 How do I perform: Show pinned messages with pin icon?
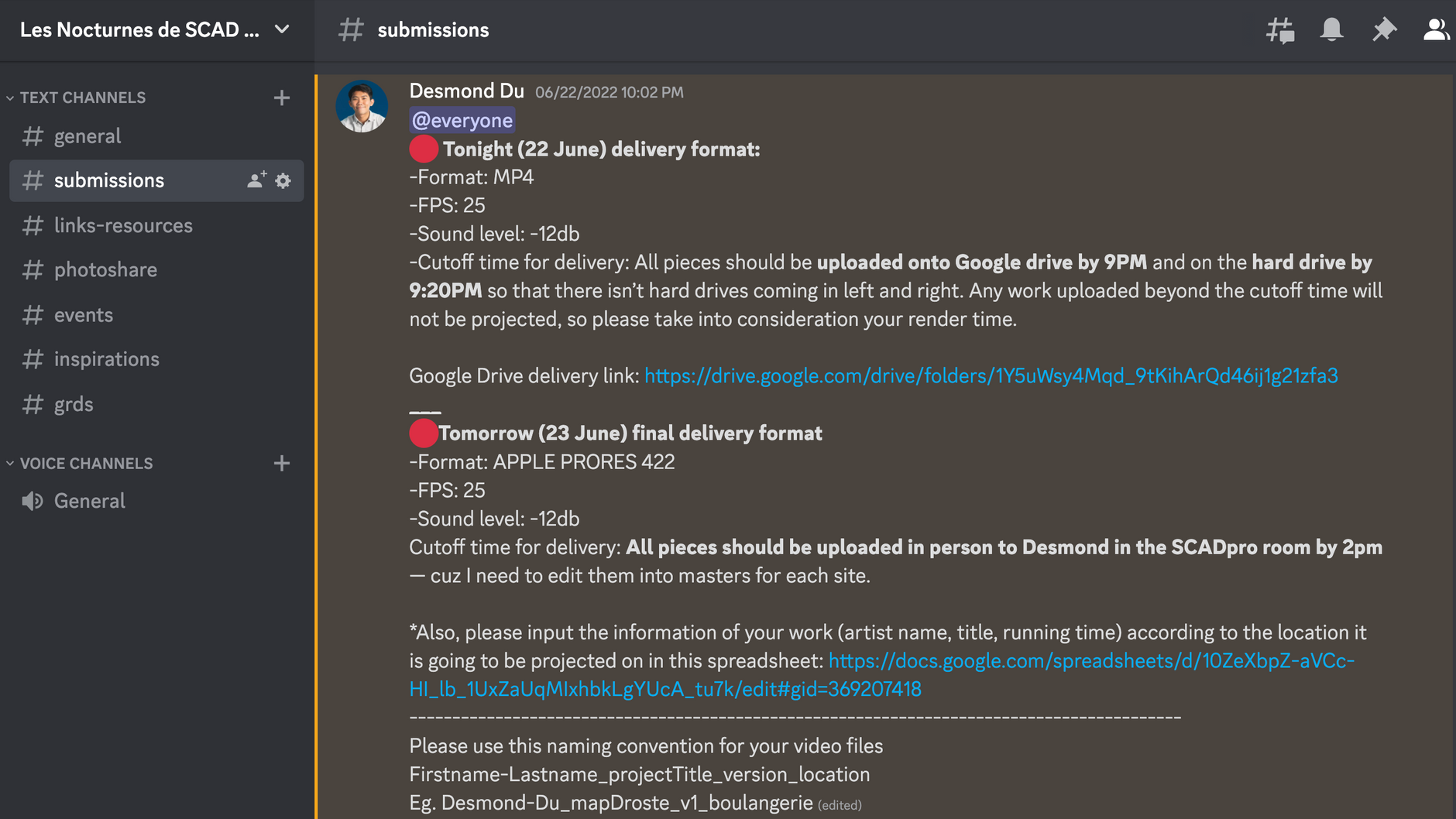[x=1384, y=30]
